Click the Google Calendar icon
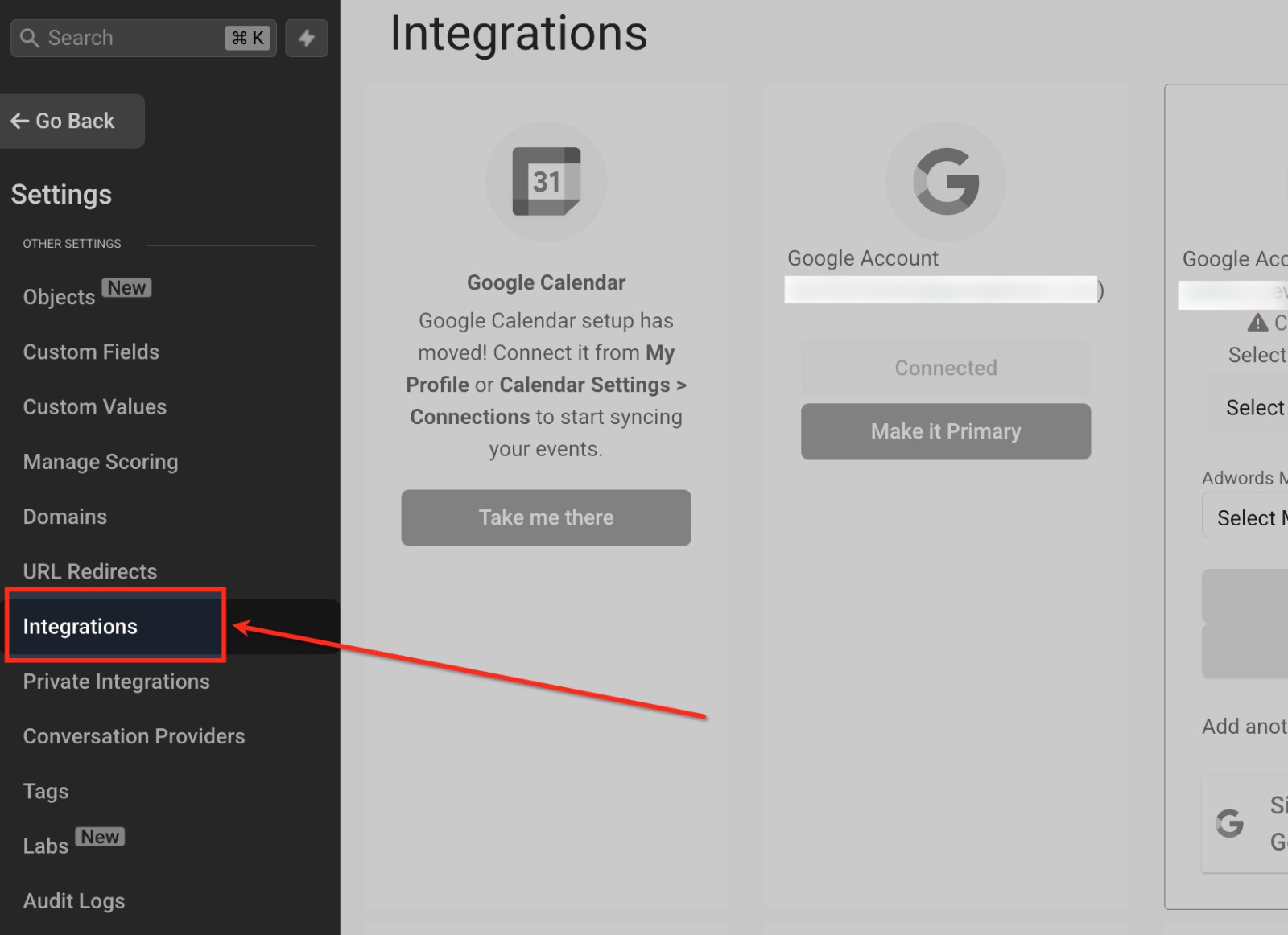This screenshot has height=935, width=1288. pos(546,182)
